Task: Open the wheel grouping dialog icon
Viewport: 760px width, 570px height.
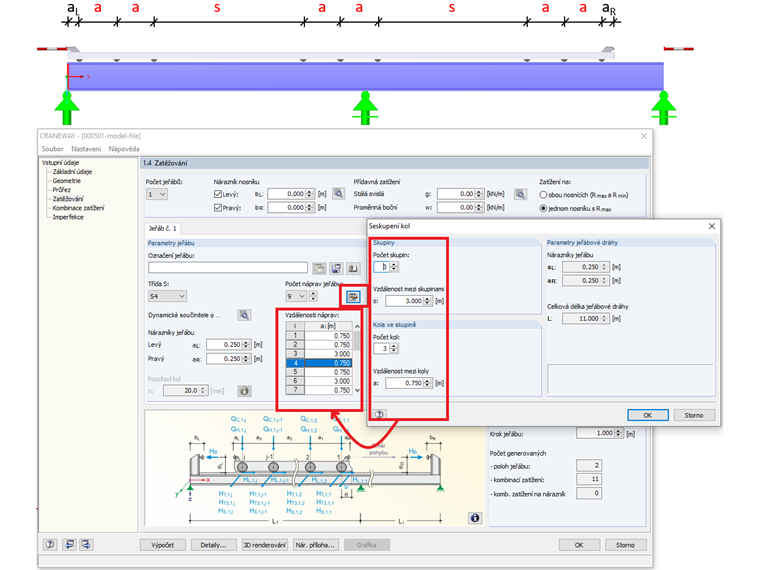Action: pyautogui.click(x=353, y=296)
